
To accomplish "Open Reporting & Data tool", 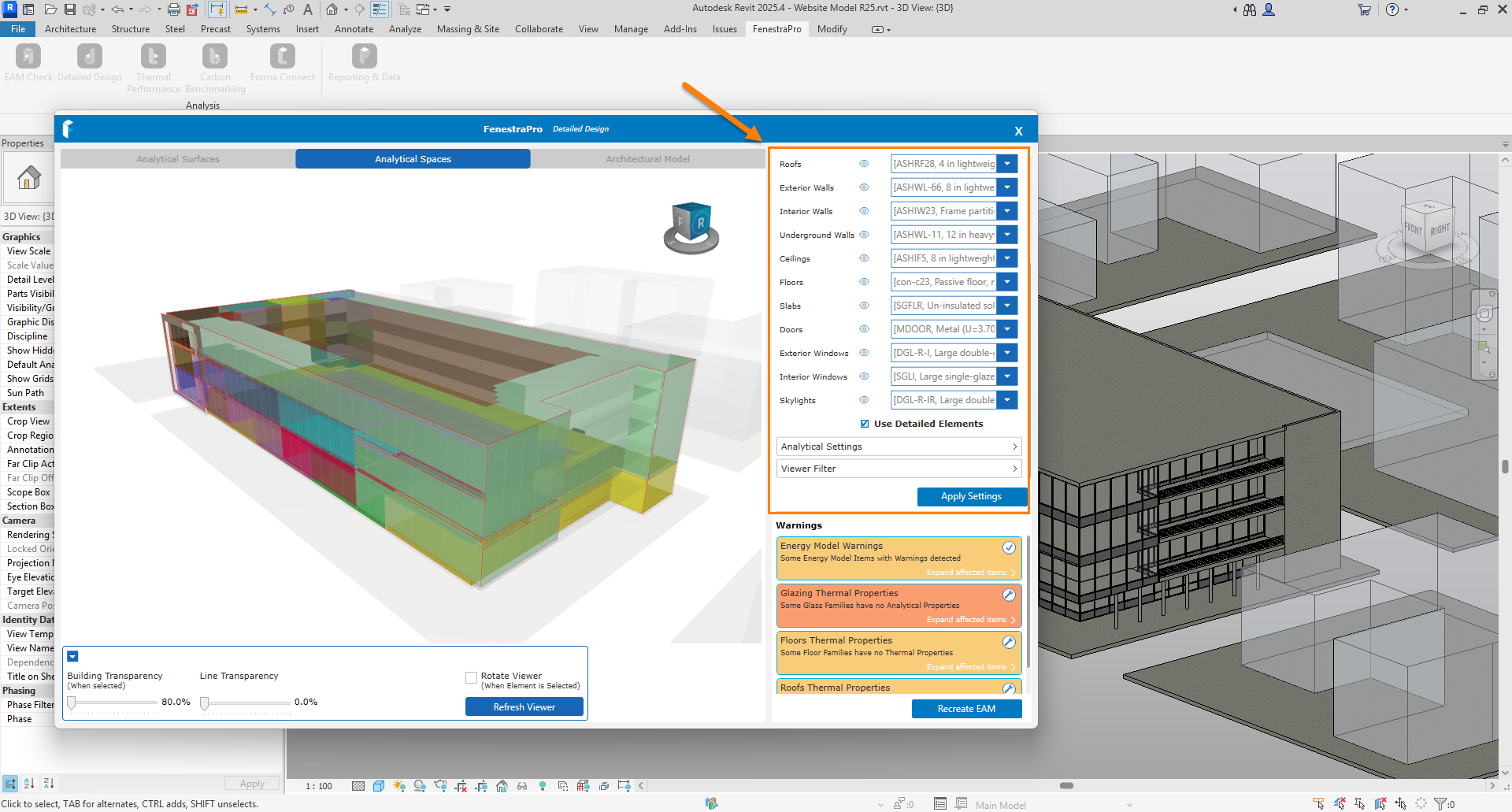I will (364, 57).
